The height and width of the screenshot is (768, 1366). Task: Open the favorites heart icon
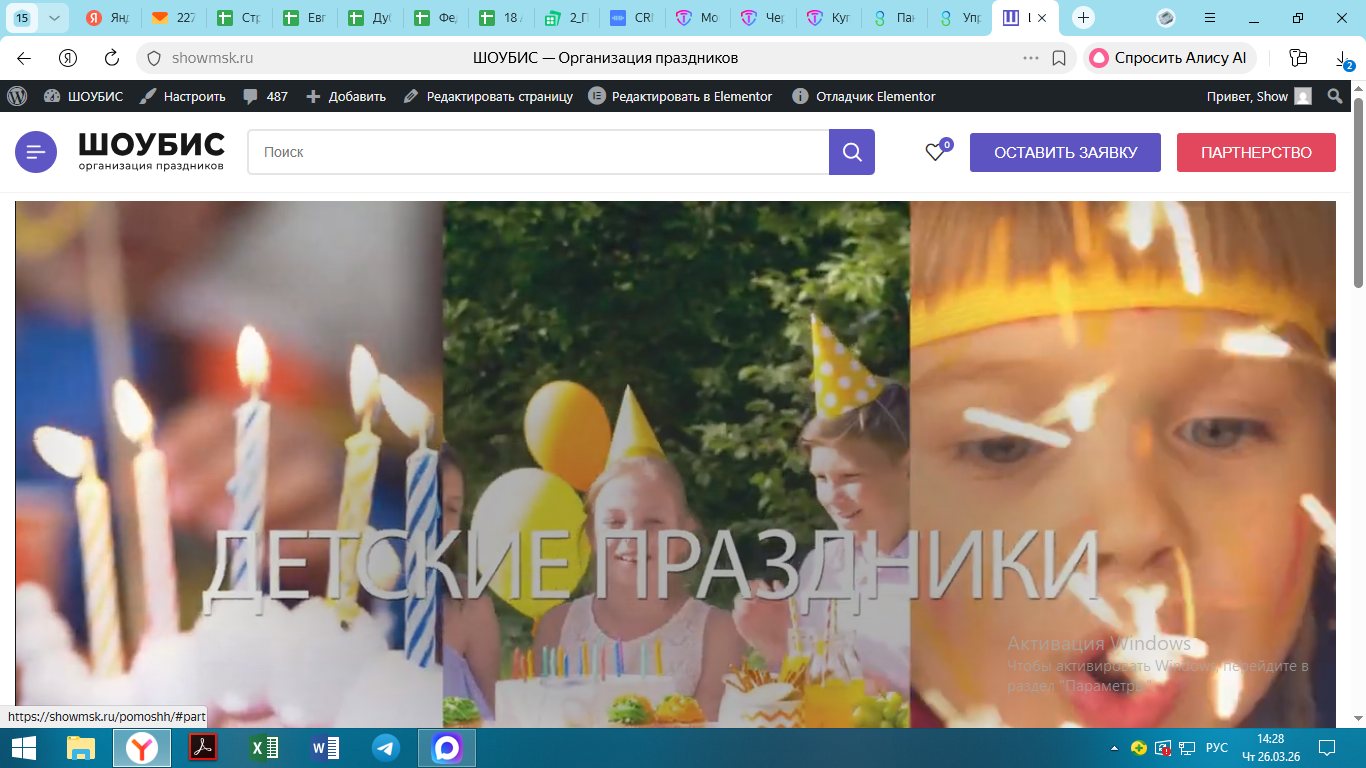[x=935, y=152]
